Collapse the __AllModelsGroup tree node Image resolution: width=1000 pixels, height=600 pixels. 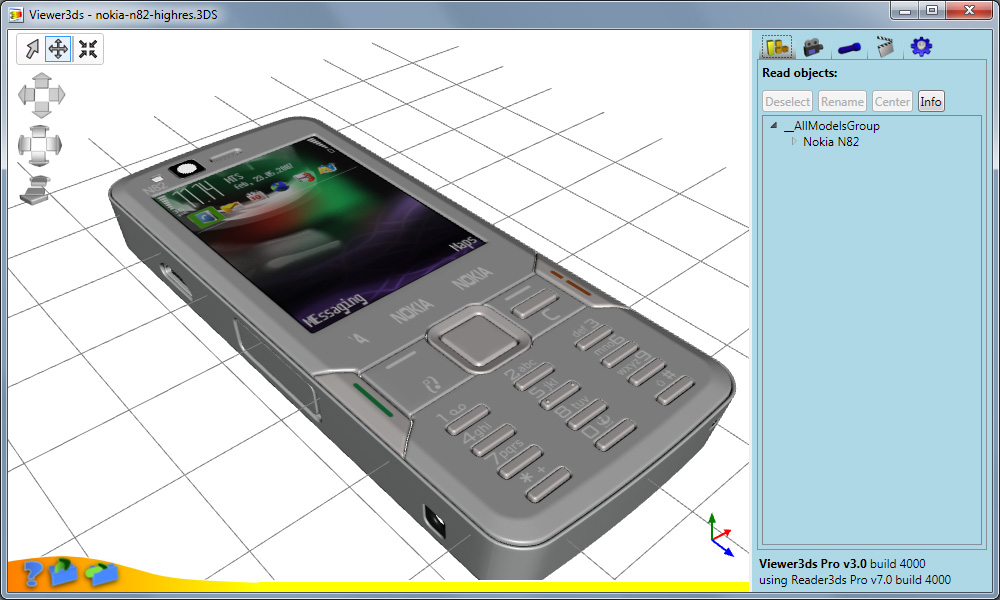click(774, 126)
